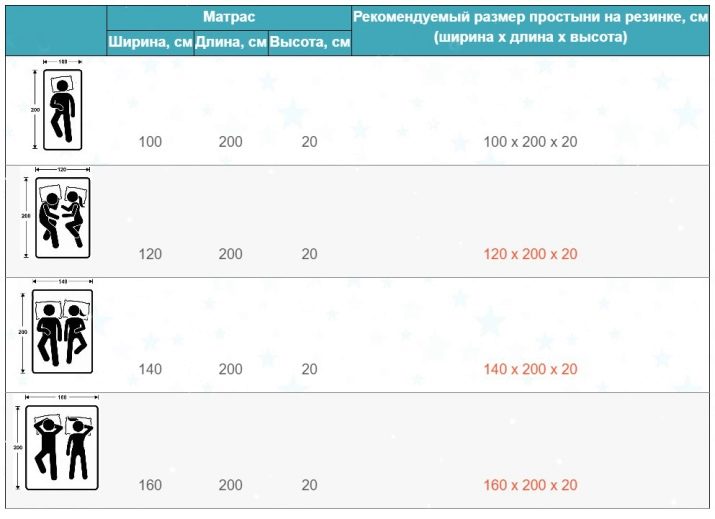Click width value 120 in second row
The width and height of the screenshot is (715, 519).
click(x=150, y=254)
